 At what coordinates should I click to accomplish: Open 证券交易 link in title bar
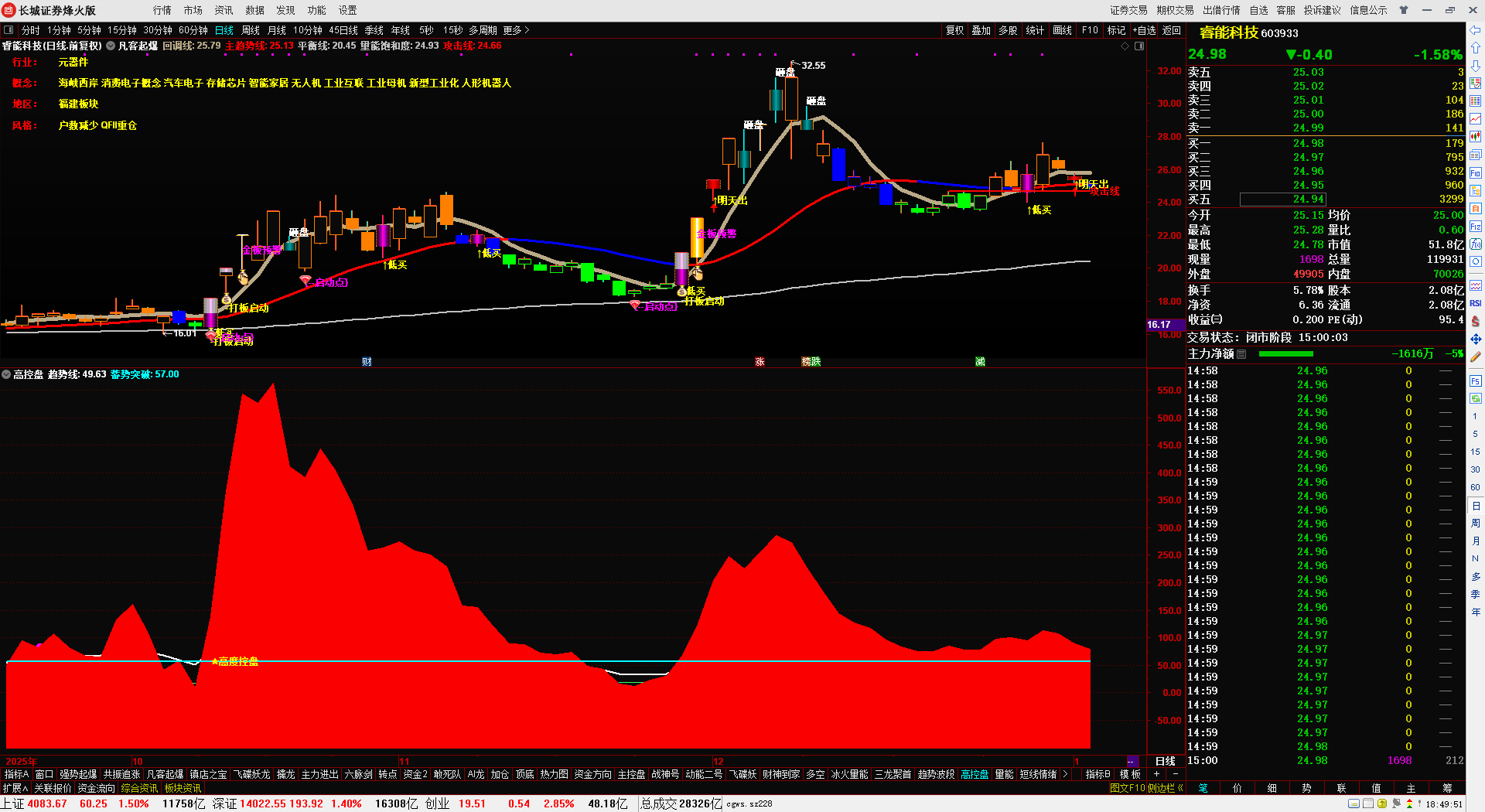[1128, 10]
